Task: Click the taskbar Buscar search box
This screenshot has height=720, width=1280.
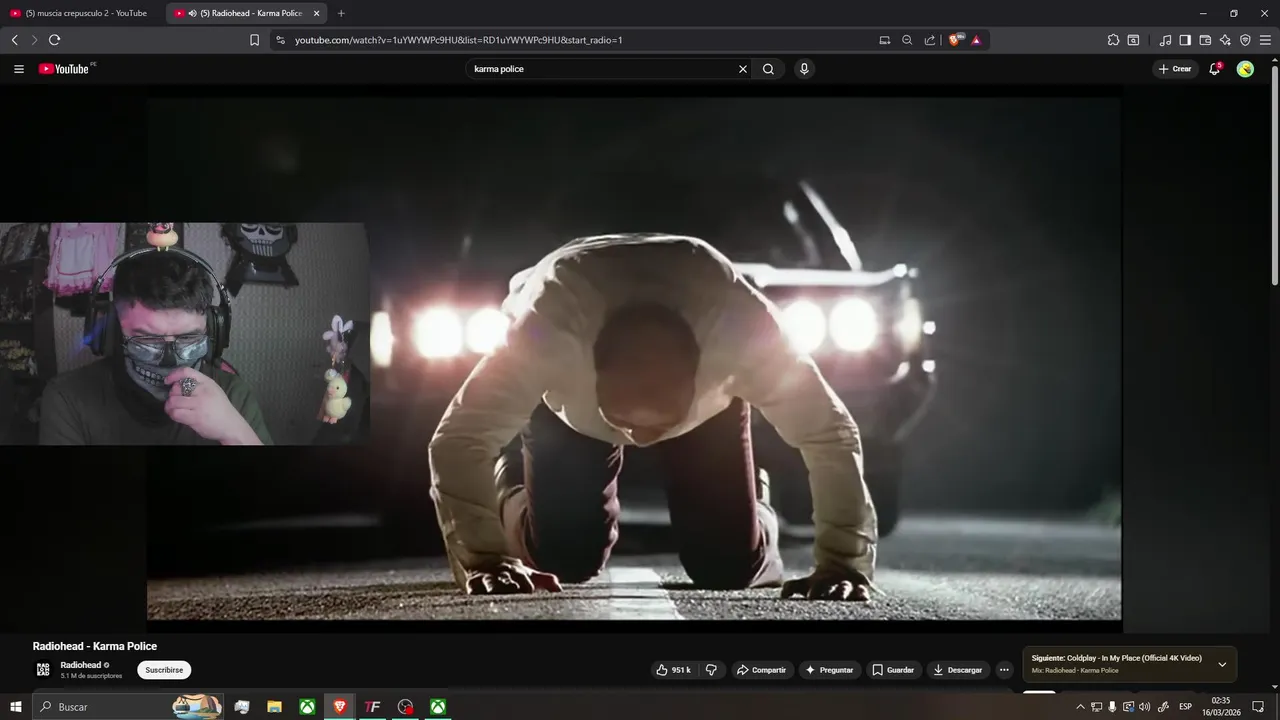Action: (128, 707)
